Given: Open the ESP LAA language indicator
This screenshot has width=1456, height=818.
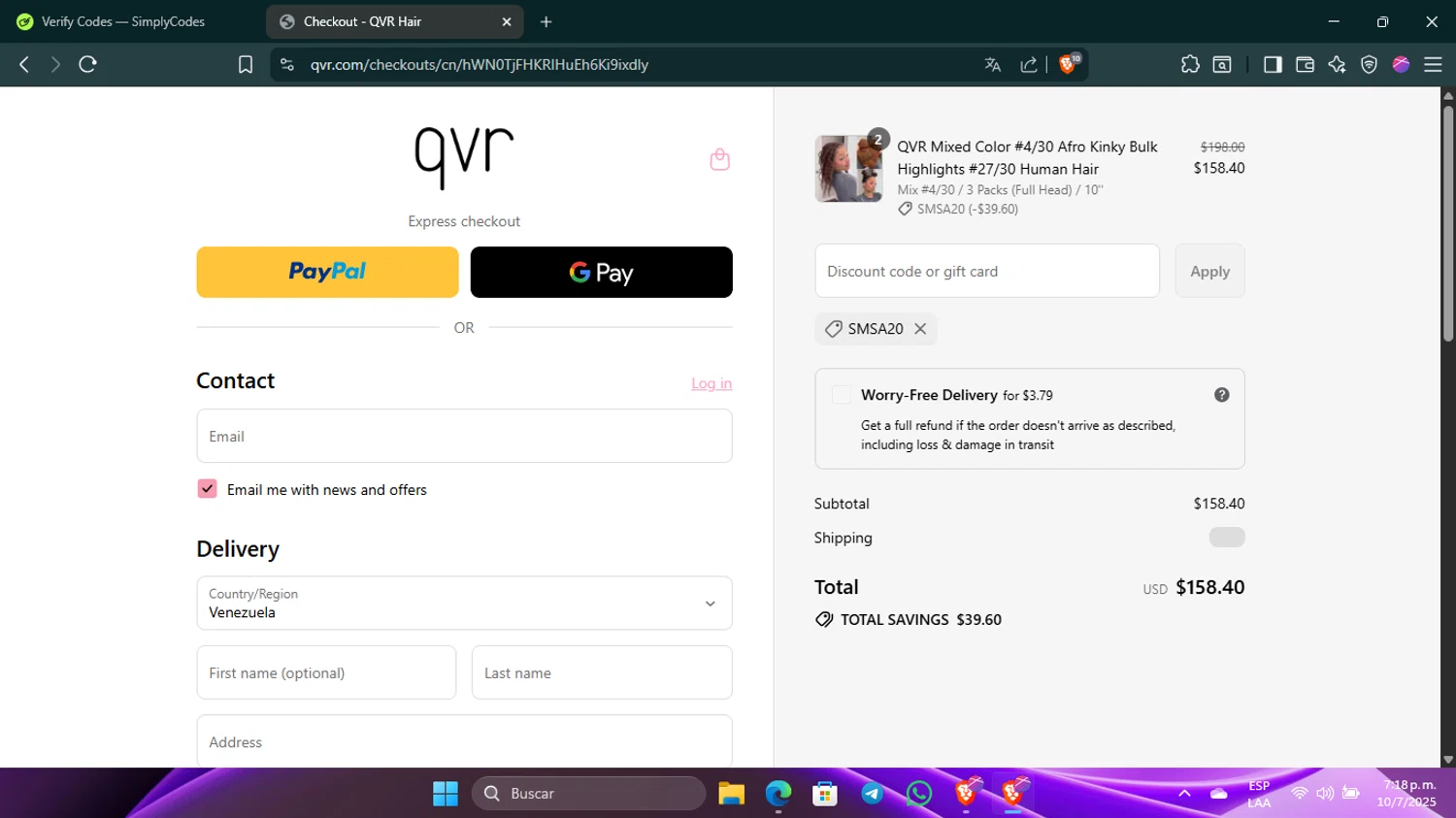Looking at the screenshot, I should (x=1259, y=794).
